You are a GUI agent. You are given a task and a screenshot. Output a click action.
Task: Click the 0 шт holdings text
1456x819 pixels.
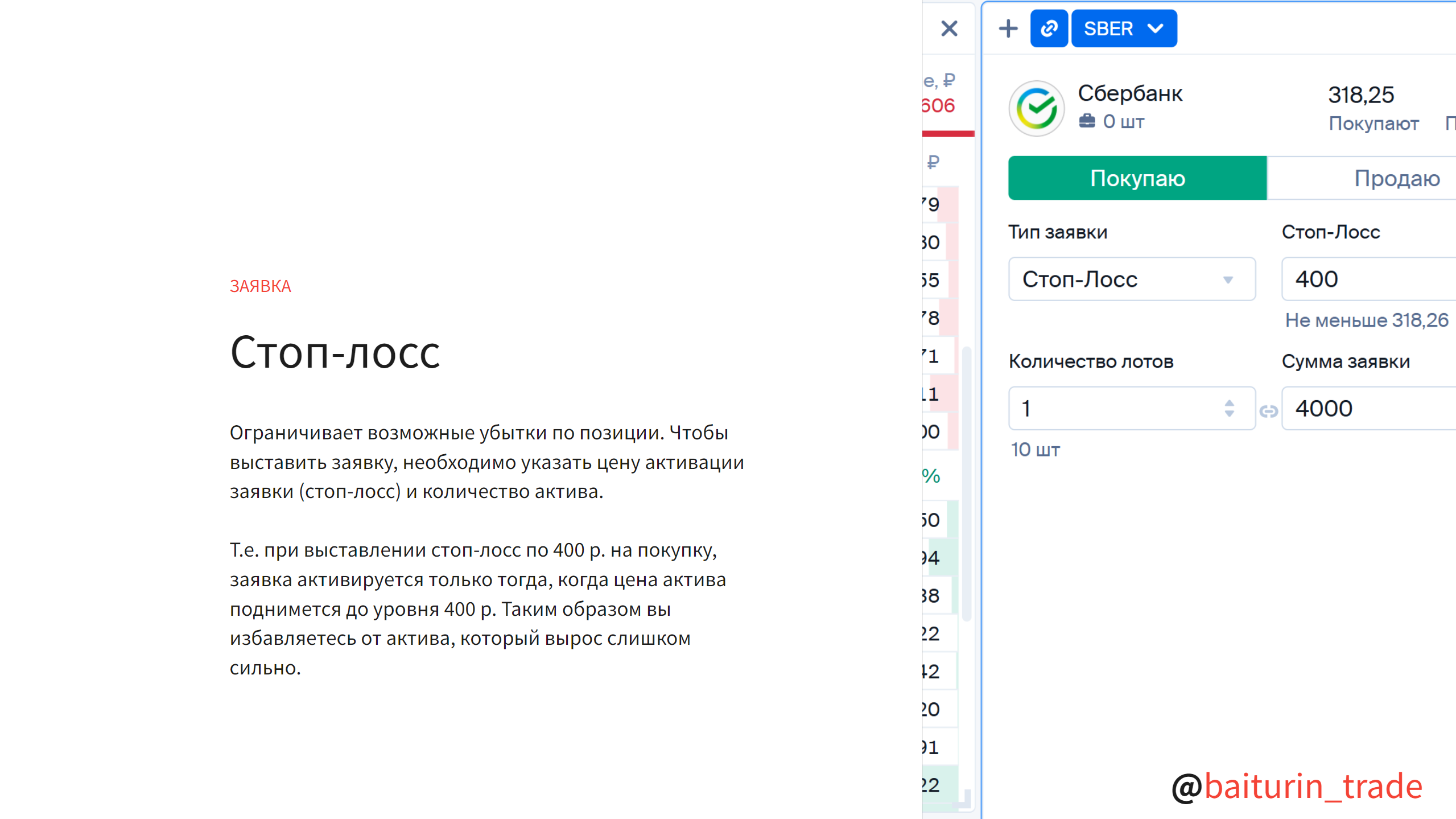coord(1123,121)
